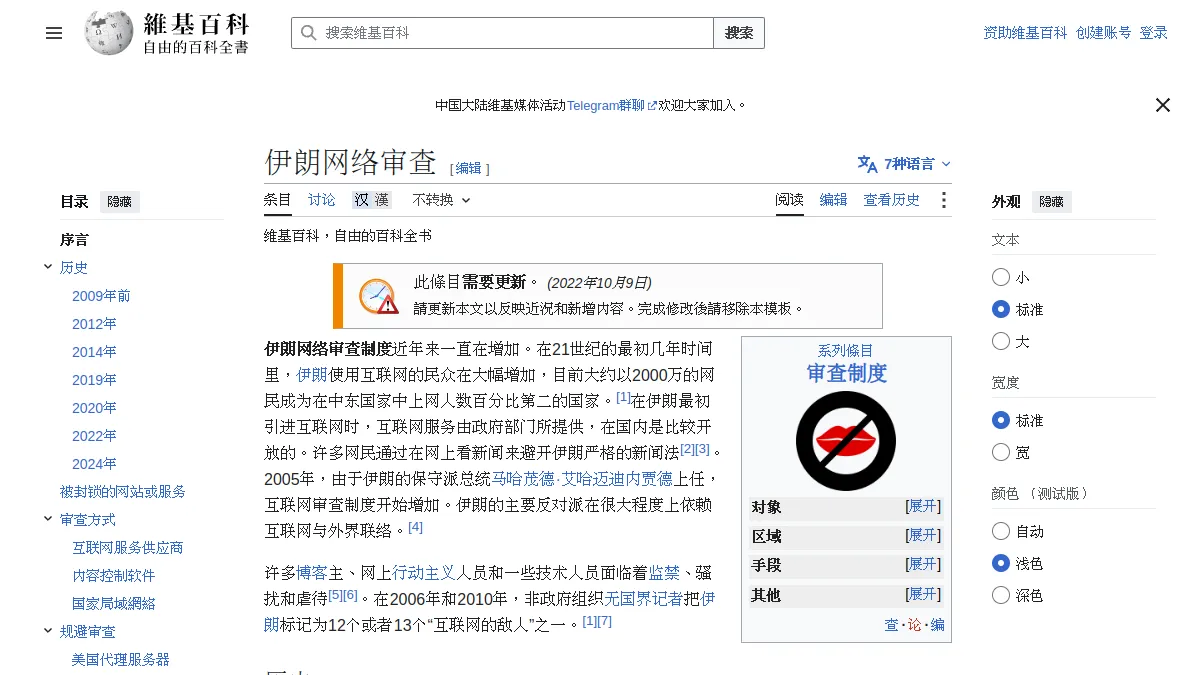The width and height of the screenshot is (1200, 675).
Task: Expand the 其他 infobox row
Action: click(923, 594)
